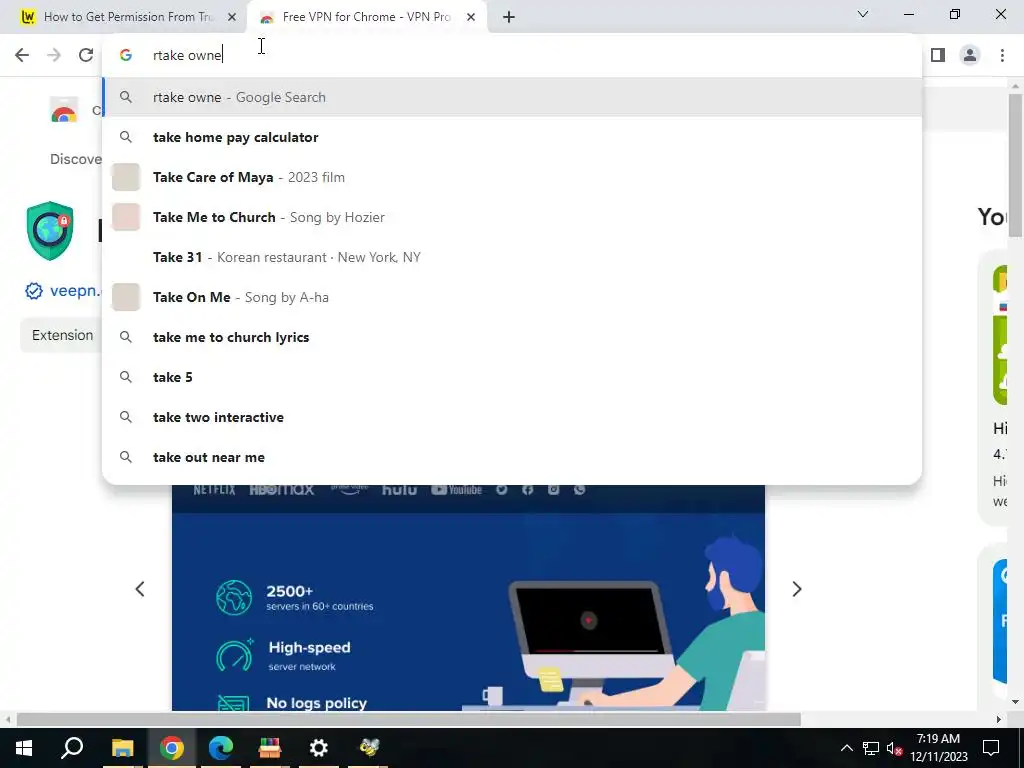
Task: Select 'Take Me to Church' song by Hozier suggestion
Action: 512,217
